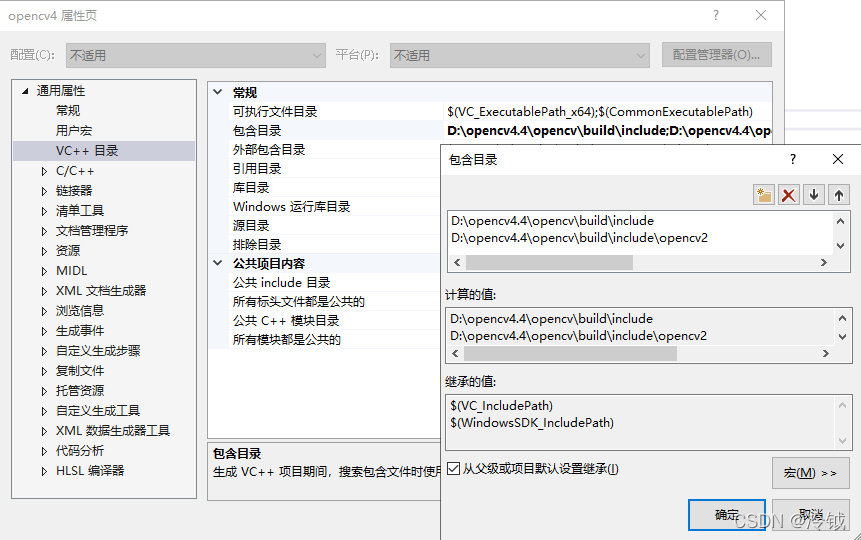Image resolution: width=861 pixels, height=540 pixels.
Task: Select 自定义生成工具 tree item
Action: 98,411
